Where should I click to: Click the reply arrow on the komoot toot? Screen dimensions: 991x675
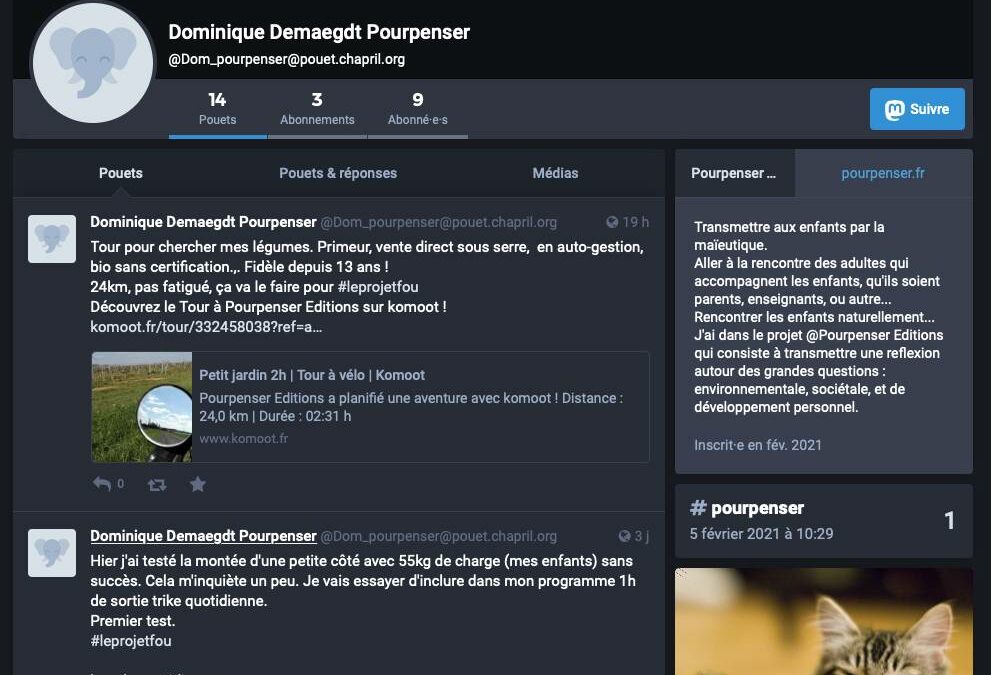(x=101, y=484)
